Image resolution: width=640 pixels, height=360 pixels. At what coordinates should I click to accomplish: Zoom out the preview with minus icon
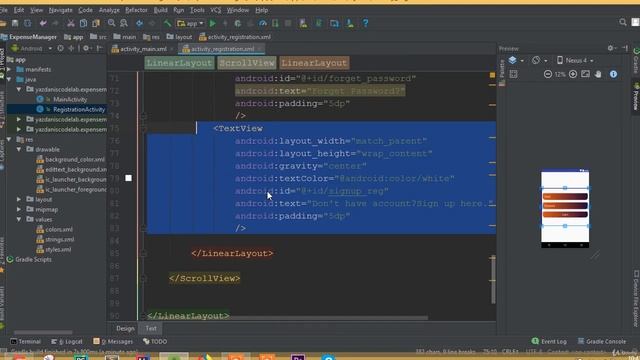coord(548,74)
